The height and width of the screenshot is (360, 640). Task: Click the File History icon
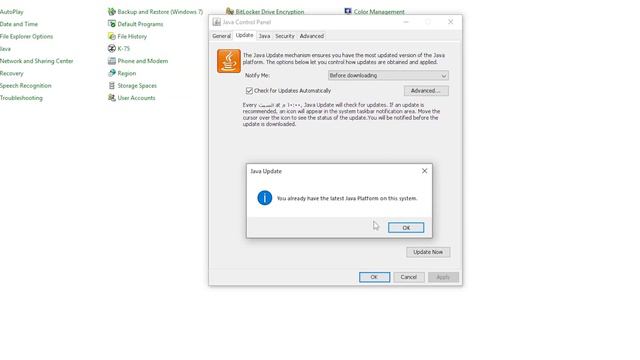[111, 36]
